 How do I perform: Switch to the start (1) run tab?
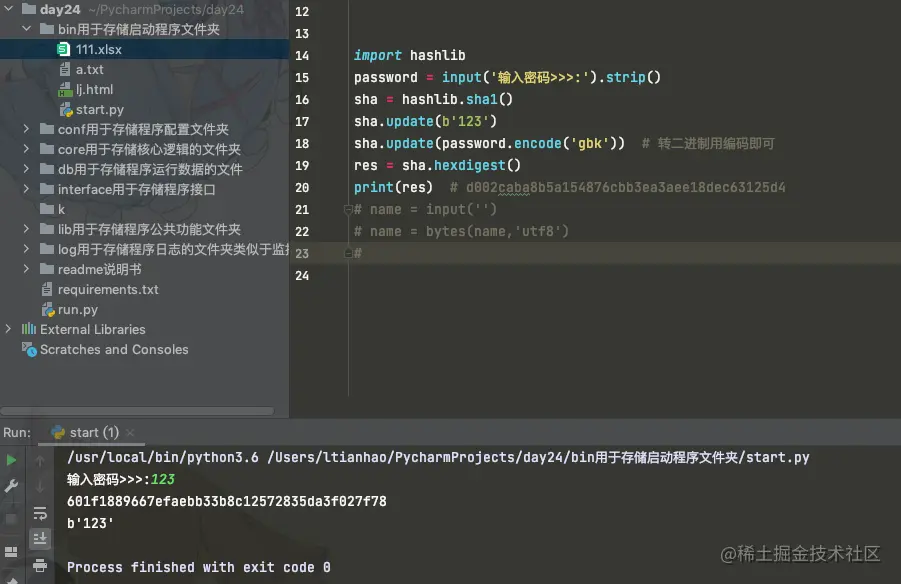[94, 432]
